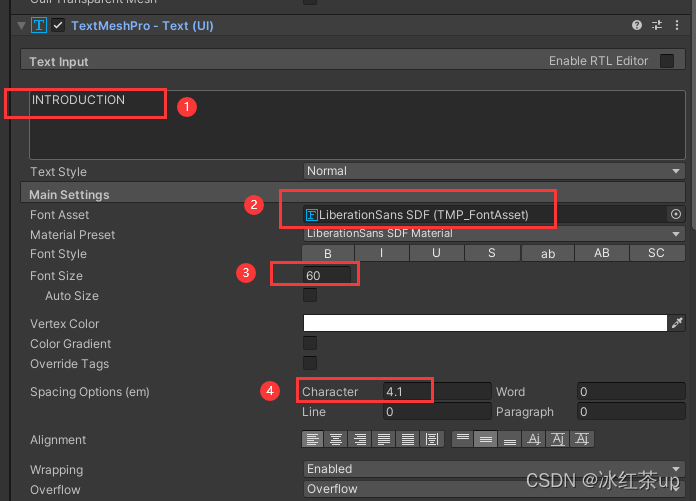Viewport: 696px width, 501px height.
Task: Click the INTRODUCTION text input area
Action: point(357,125)
